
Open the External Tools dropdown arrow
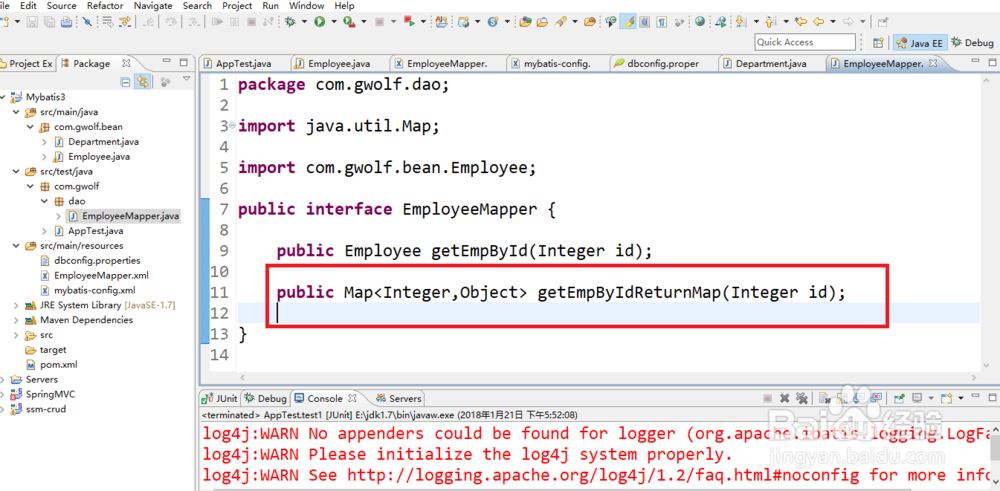pyautogui.click(x=364, y=22)
